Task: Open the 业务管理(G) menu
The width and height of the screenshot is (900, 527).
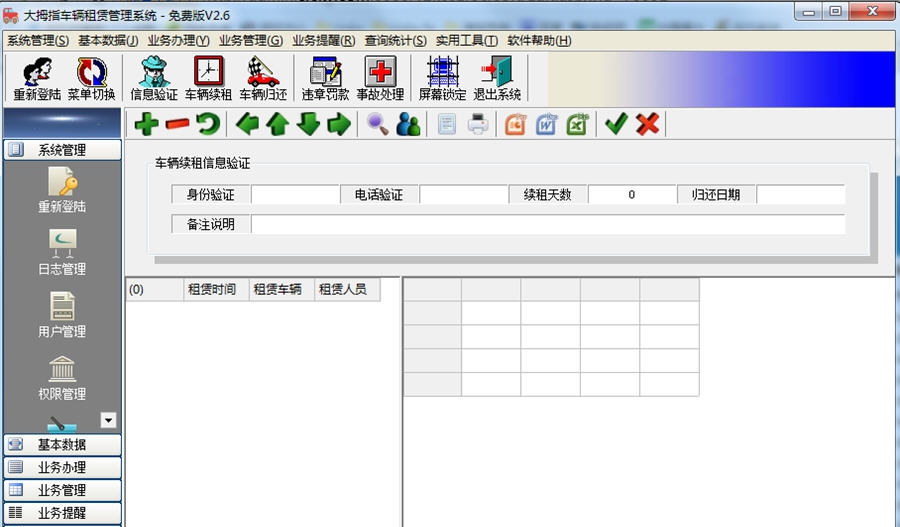Action: click(x=251, y=40)
